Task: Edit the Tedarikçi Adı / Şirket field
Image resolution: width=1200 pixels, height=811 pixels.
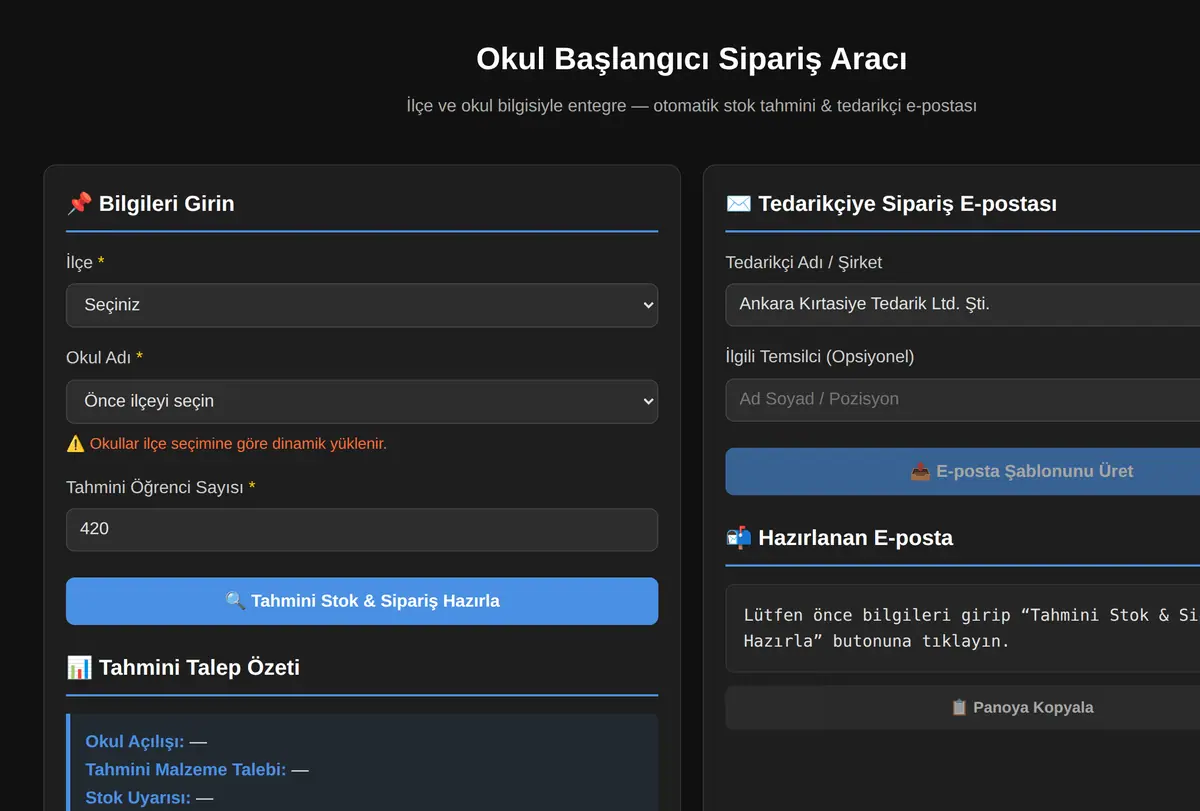Action: pyautogui.click(x=963, y=304)
